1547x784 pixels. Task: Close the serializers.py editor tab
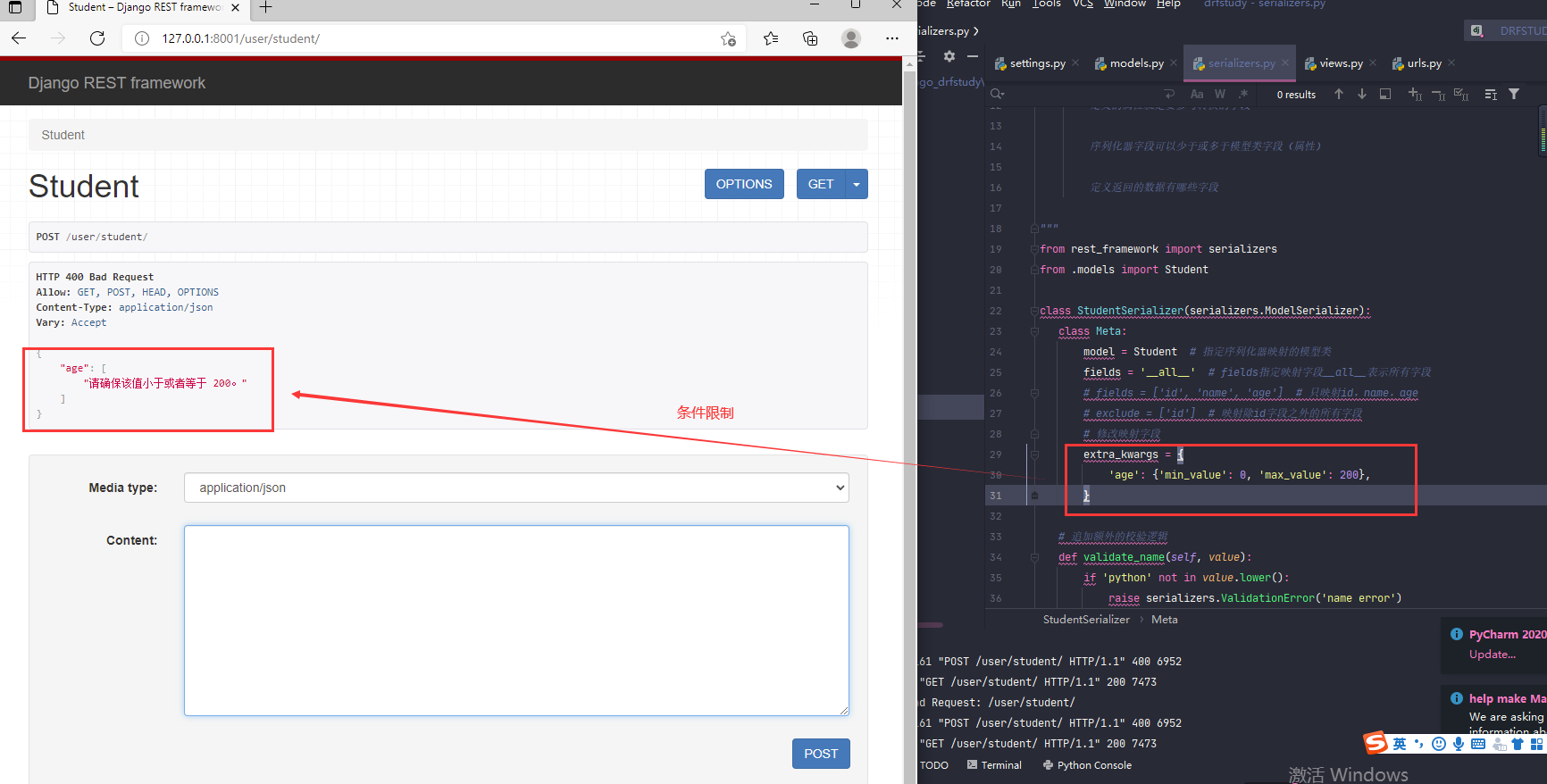coord(1284,63)
